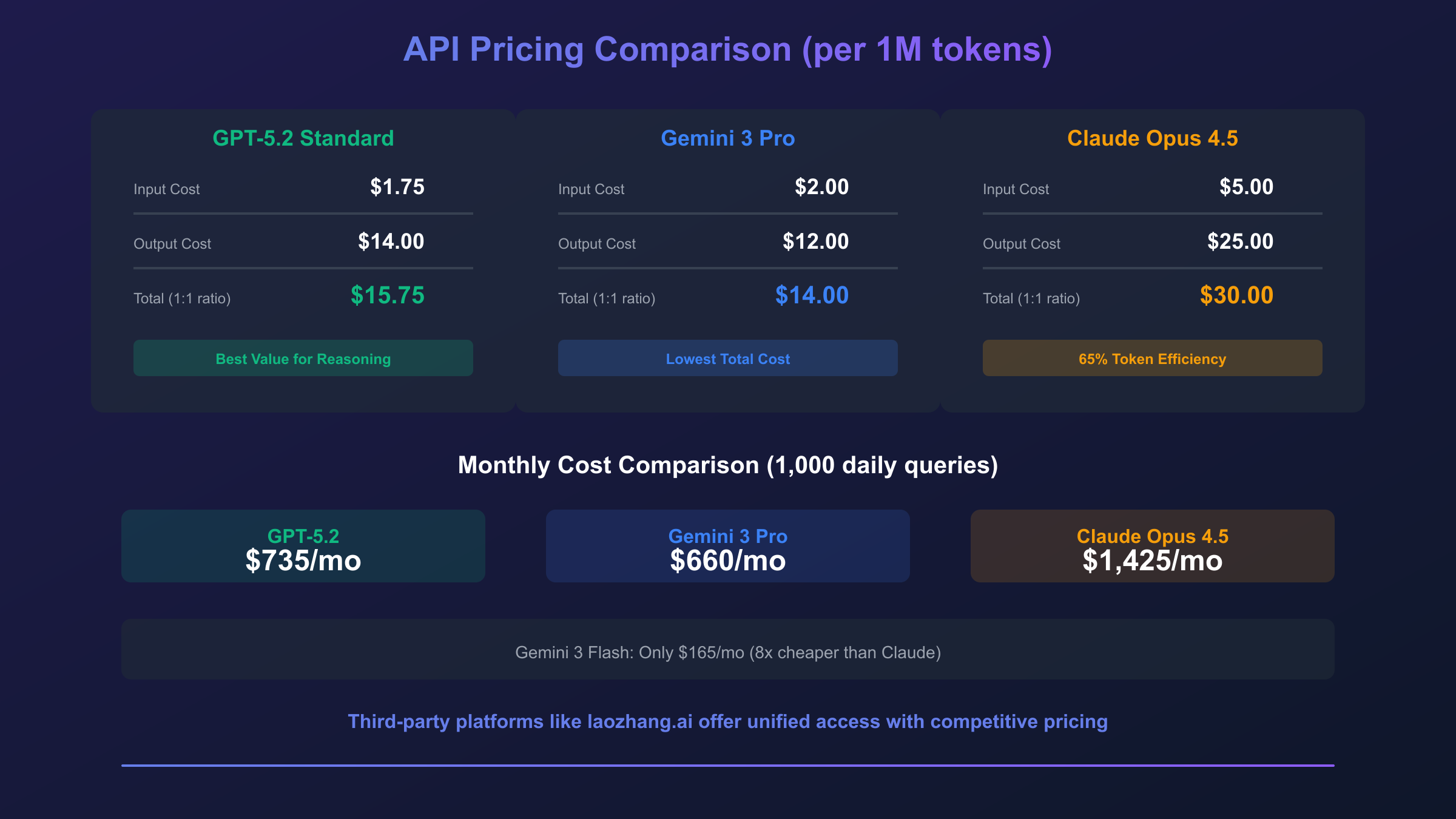Click the "Lowest Total Cost" badge
Screen dimensions: 1456x819
pyautogui.click(x=728, y=359)
